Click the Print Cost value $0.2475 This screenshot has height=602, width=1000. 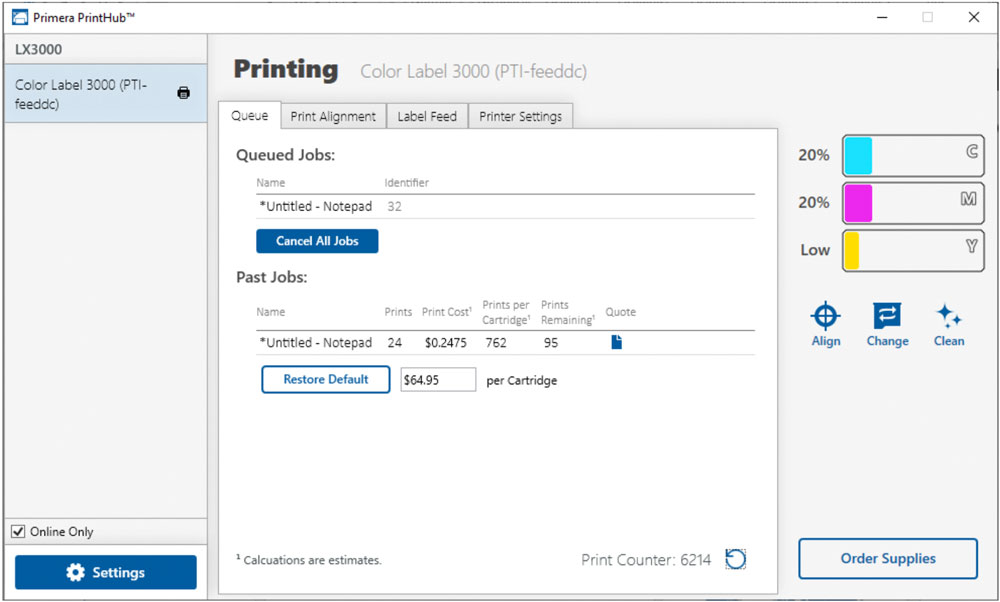tap(445, 342)
